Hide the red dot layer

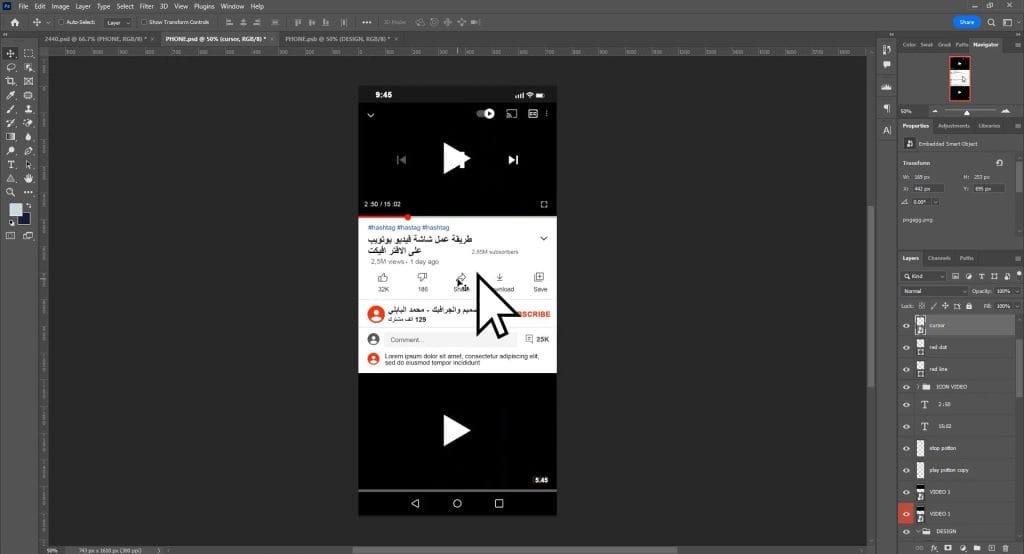pyautogui.click(x=906, y=348)
